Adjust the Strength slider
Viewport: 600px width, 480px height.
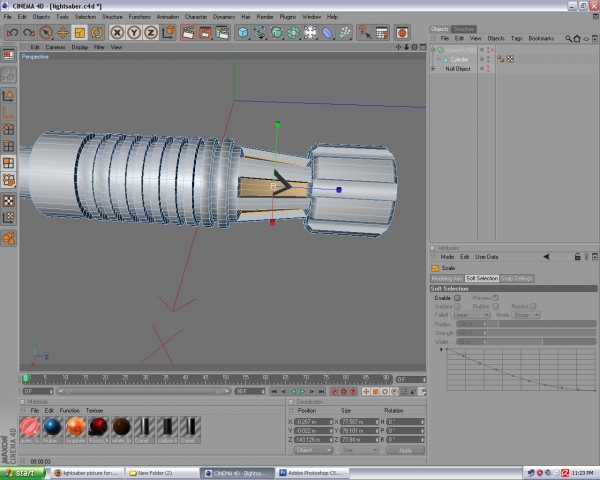542,333
